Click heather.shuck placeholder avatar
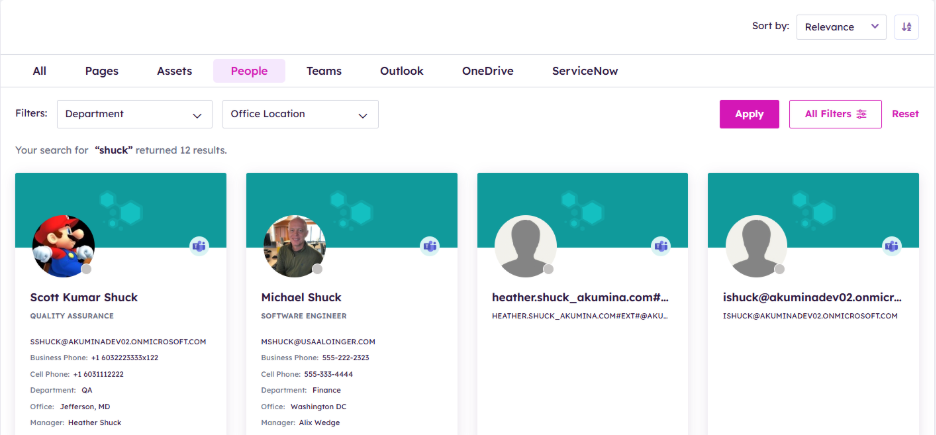The image size is (936, 435). click(x=525, y=246)
